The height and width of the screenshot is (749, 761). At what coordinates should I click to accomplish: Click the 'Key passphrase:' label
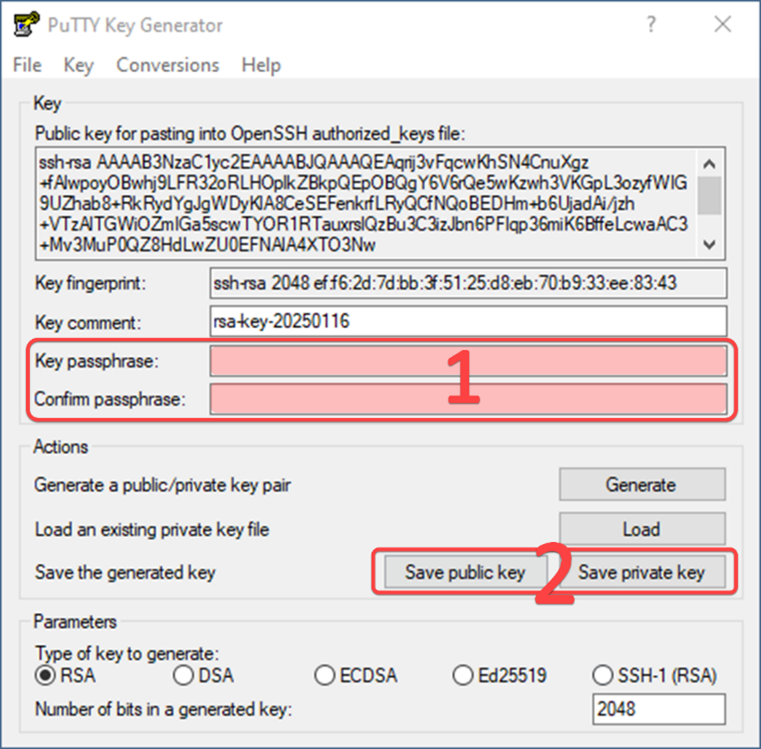coord(97,361)
